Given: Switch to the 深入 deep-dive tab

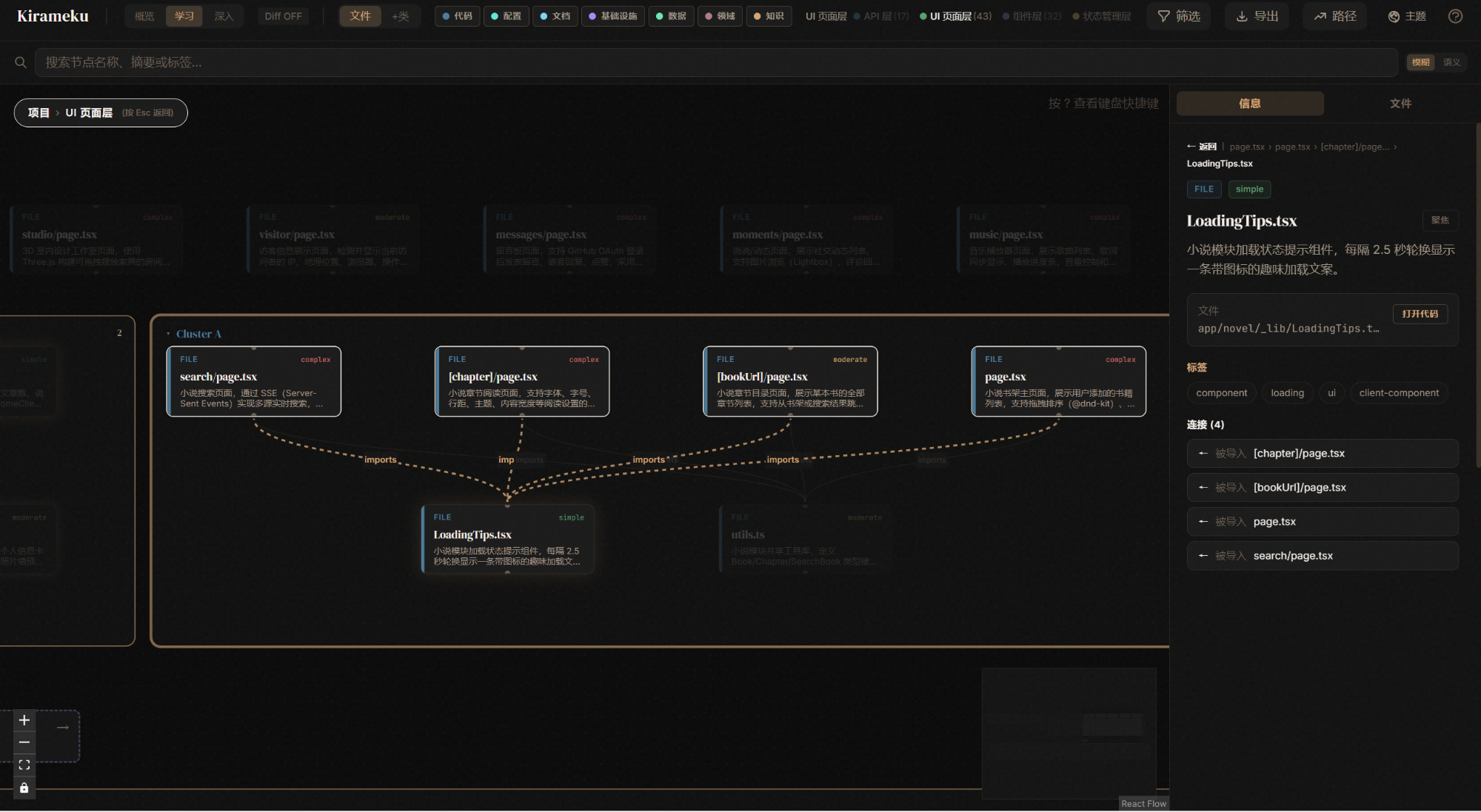Looking at the screenshot, I should (224, 16).
